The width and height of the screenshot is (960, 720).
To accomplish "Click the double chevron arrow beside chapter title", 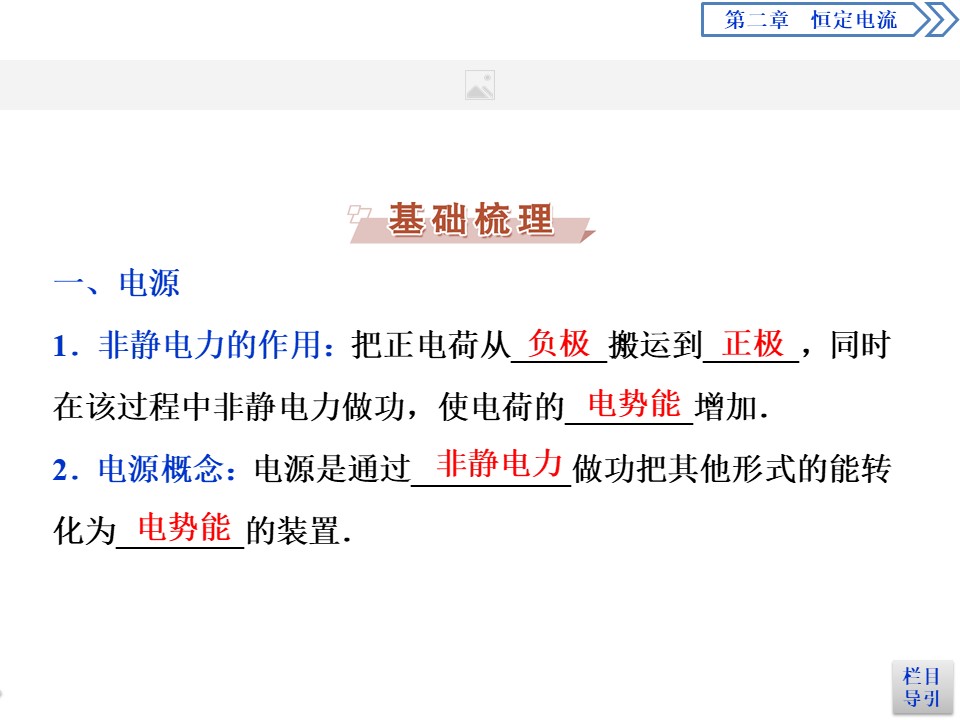I will [939, 20].
